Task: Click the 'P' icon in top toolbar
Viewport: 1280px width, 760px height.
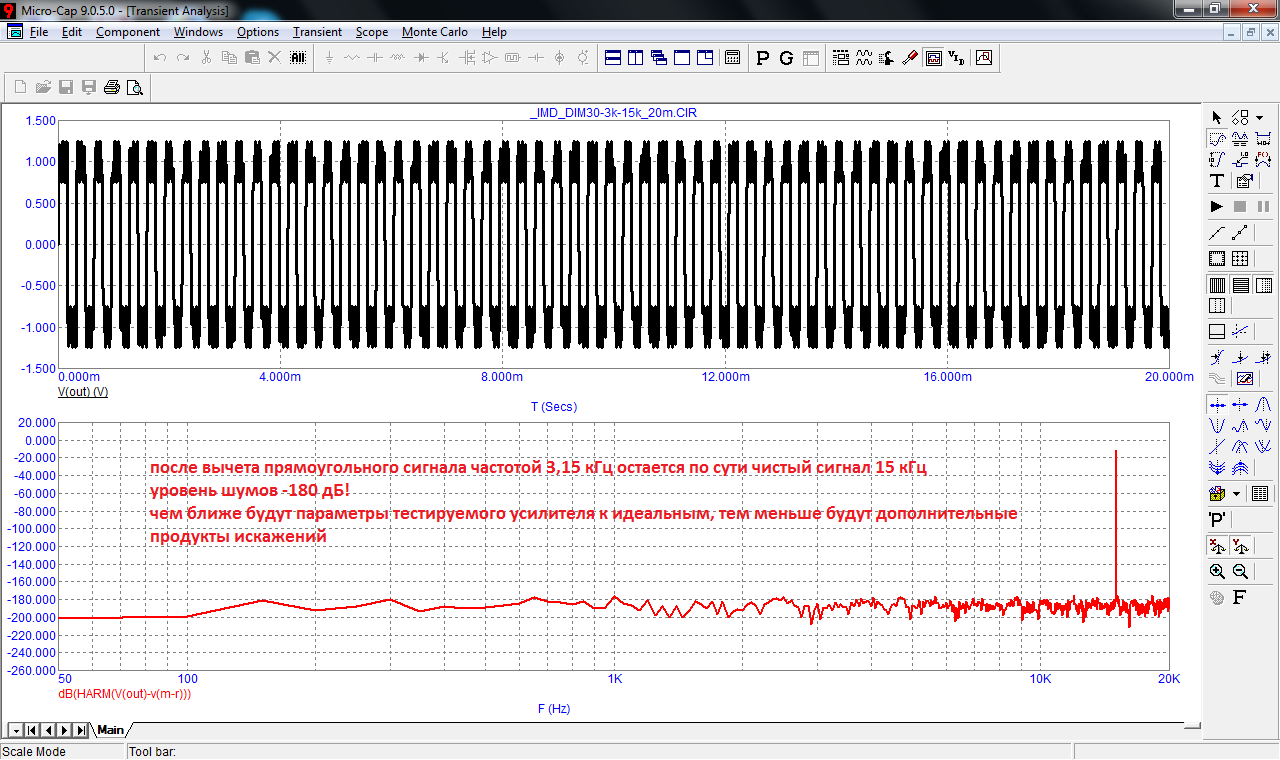Action: pos(763,58)
